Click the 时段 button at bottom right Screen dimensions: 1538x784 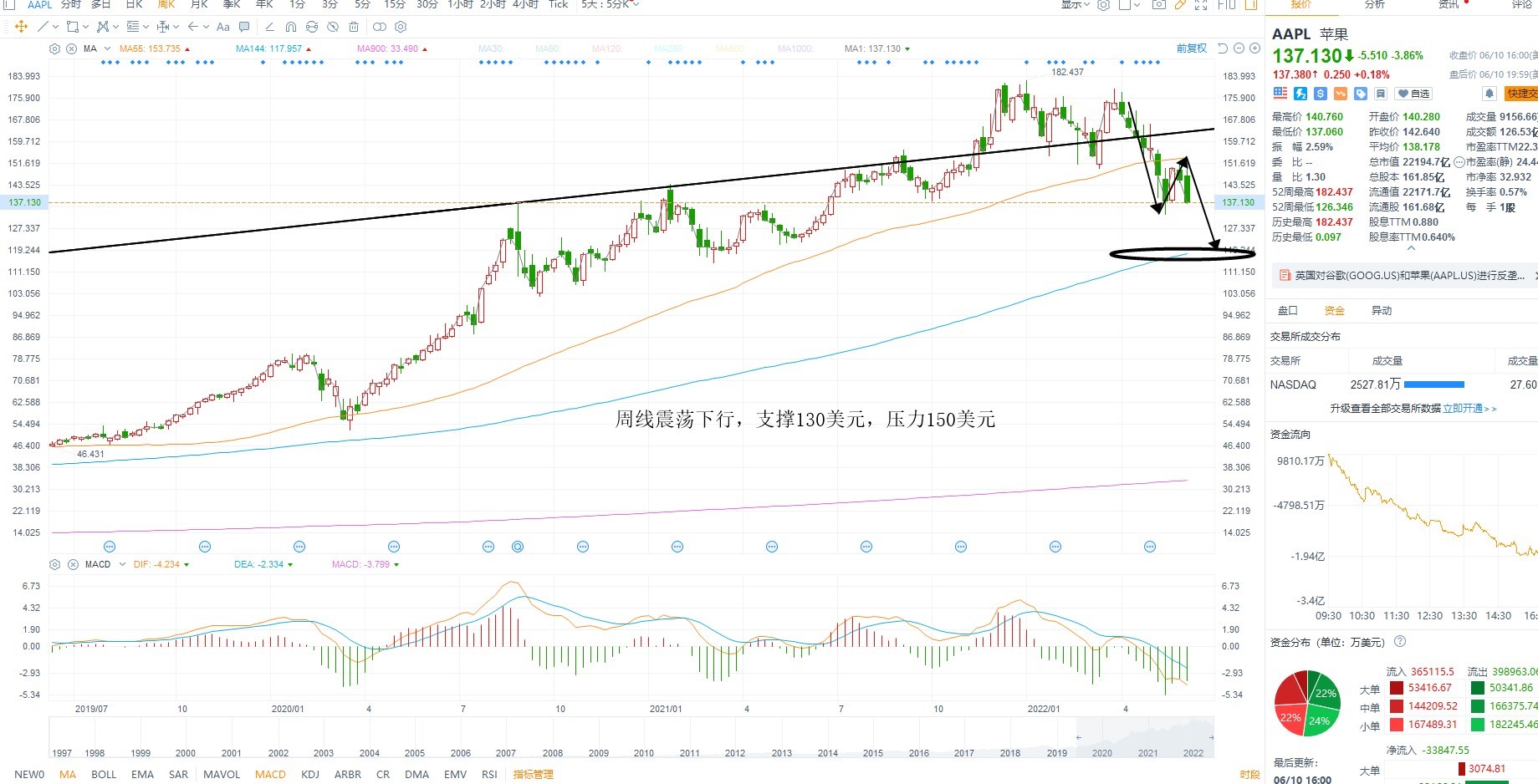tap(1249, 775)
